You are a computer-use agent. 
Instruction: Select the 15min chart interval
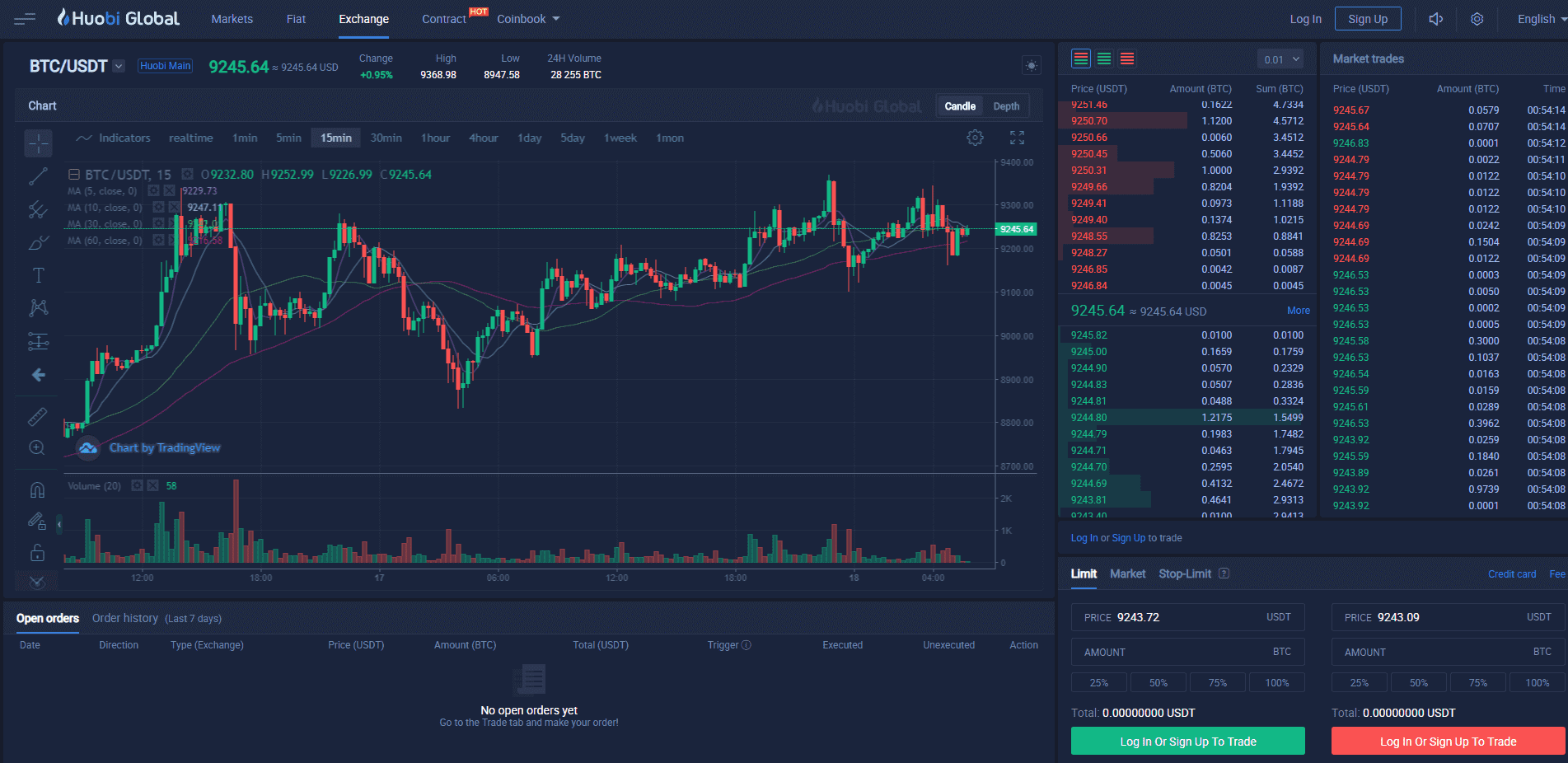(336, 138)
